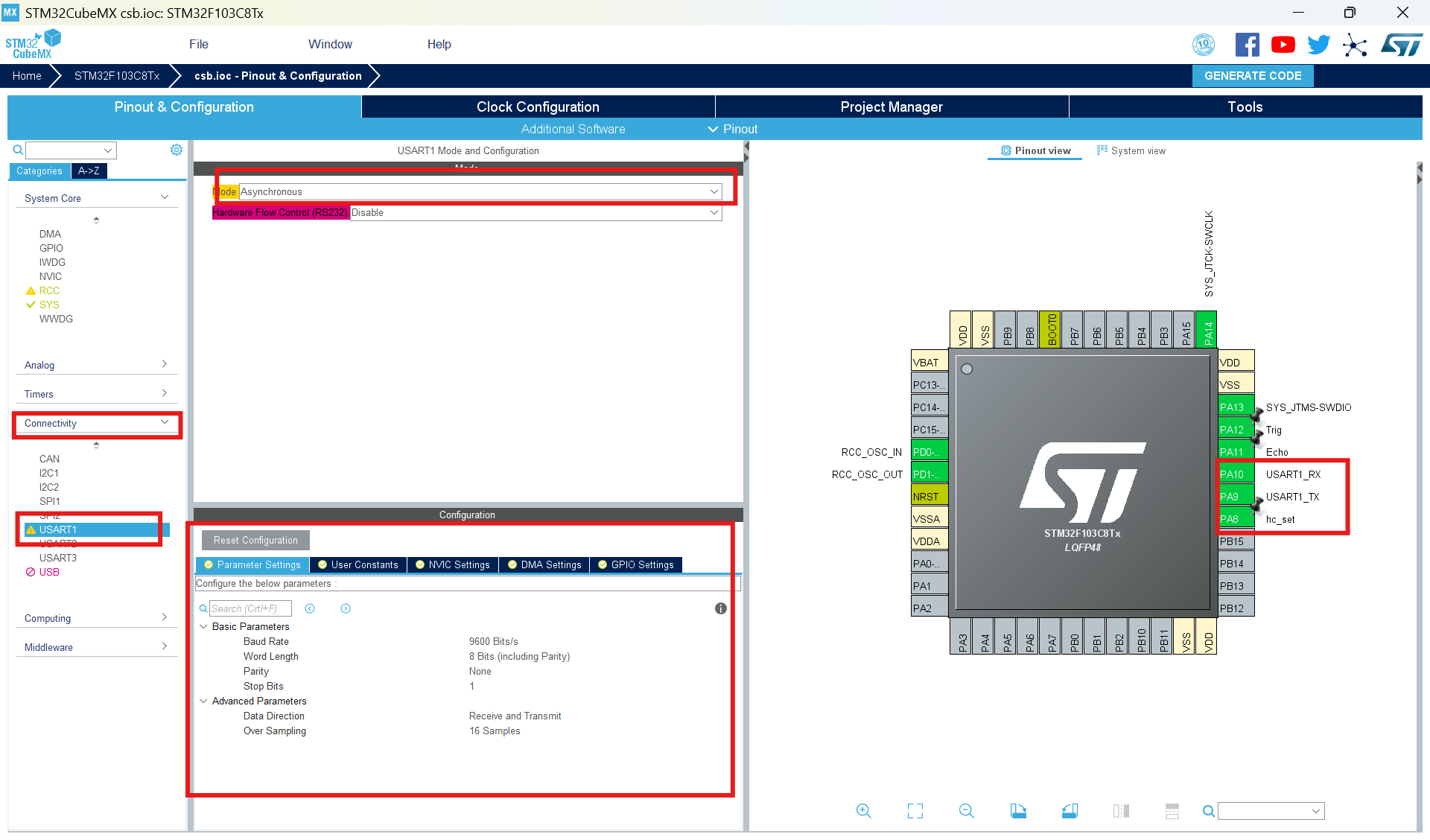Open the Clock Configuration tab
This screenshot has width=1430, height=840.
(x=538, y=106)
